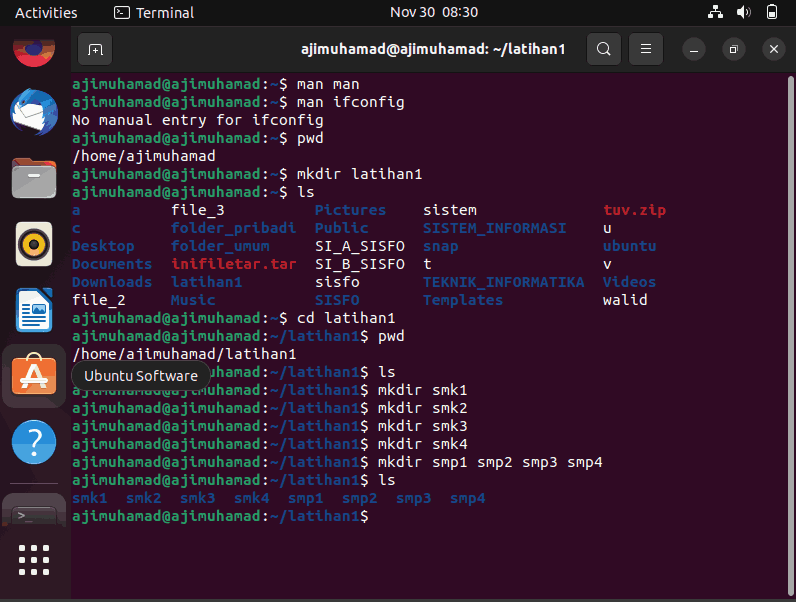Click the 'TEKNIK_INFORMATIKA' directory name
Viewport: 796px width, 602px height.
point(504,282)
